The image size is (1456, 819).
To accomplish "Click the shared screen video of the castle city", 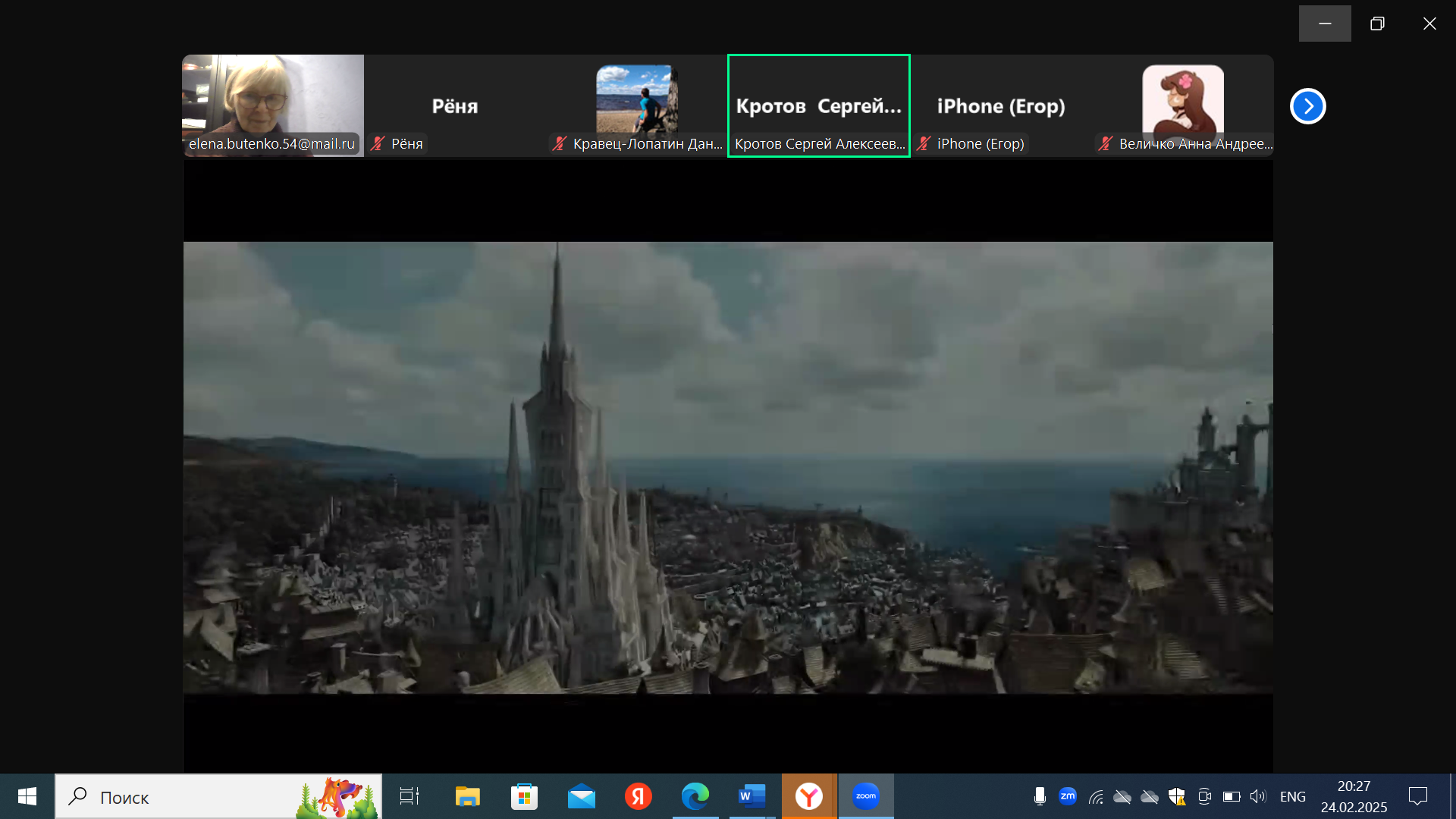I will coord(728,467).
